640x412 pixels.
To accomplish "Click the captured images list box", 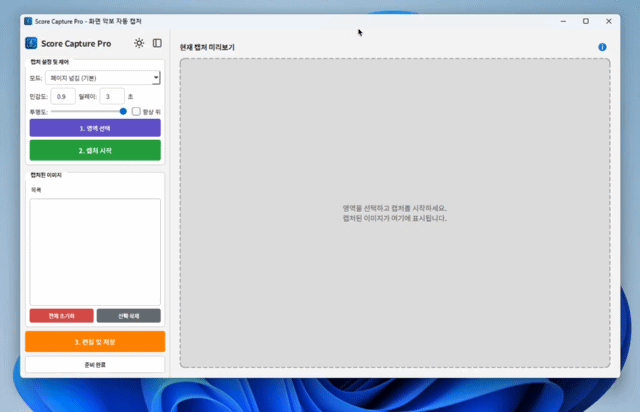I will pos(95,251).
